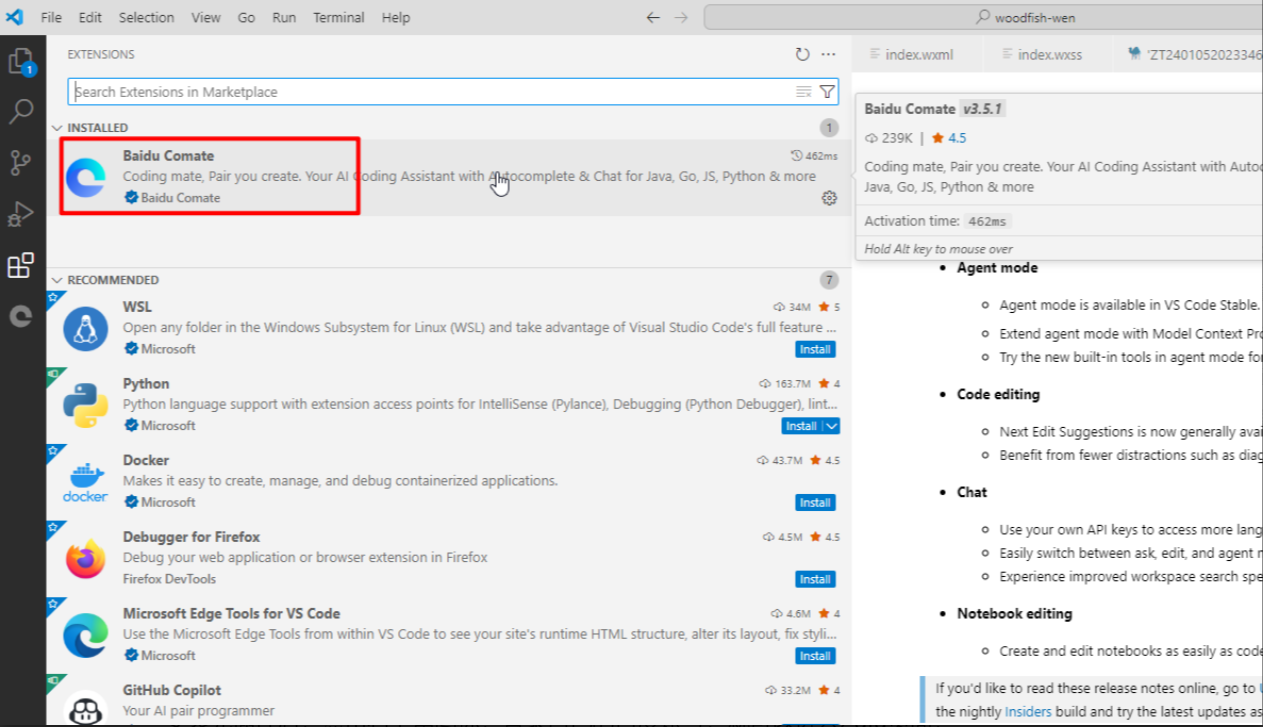The image size is (1263, 727).
Task: Select Microsoft Edge Tools for VS Code title
Action: (x=231, y=614)
